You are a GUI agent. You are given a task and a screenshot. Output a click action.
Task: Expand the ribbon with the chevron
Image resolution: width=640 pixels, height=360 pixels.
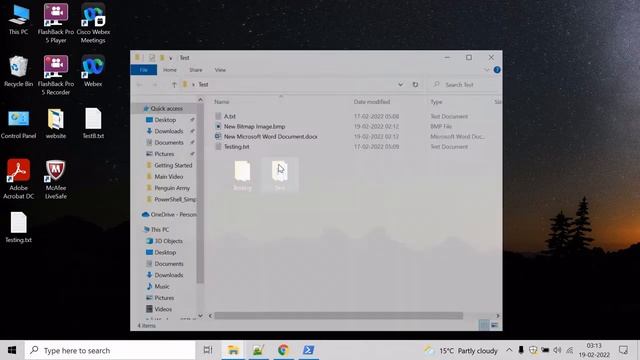[x=487, y=70]
